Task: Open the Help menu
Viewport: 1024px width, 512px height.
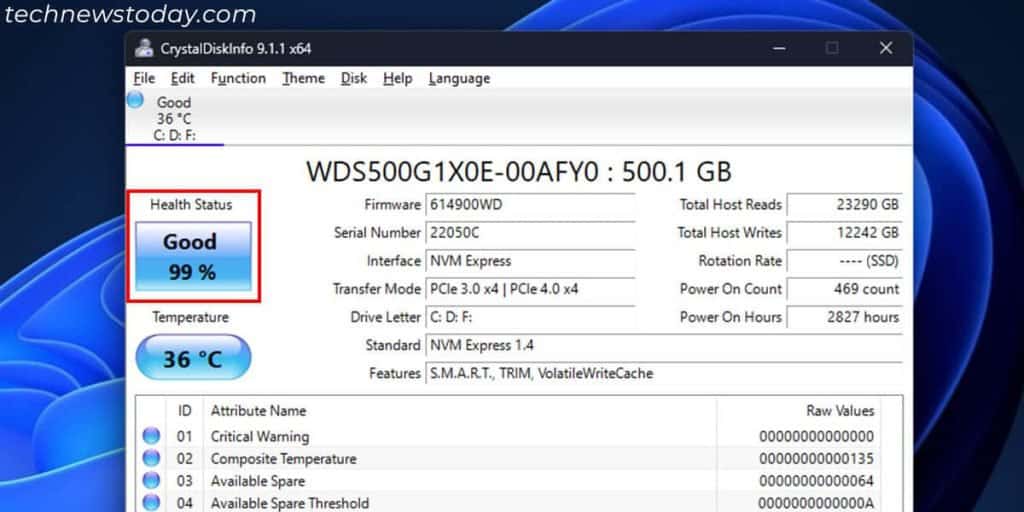Action: click(397, 78)
